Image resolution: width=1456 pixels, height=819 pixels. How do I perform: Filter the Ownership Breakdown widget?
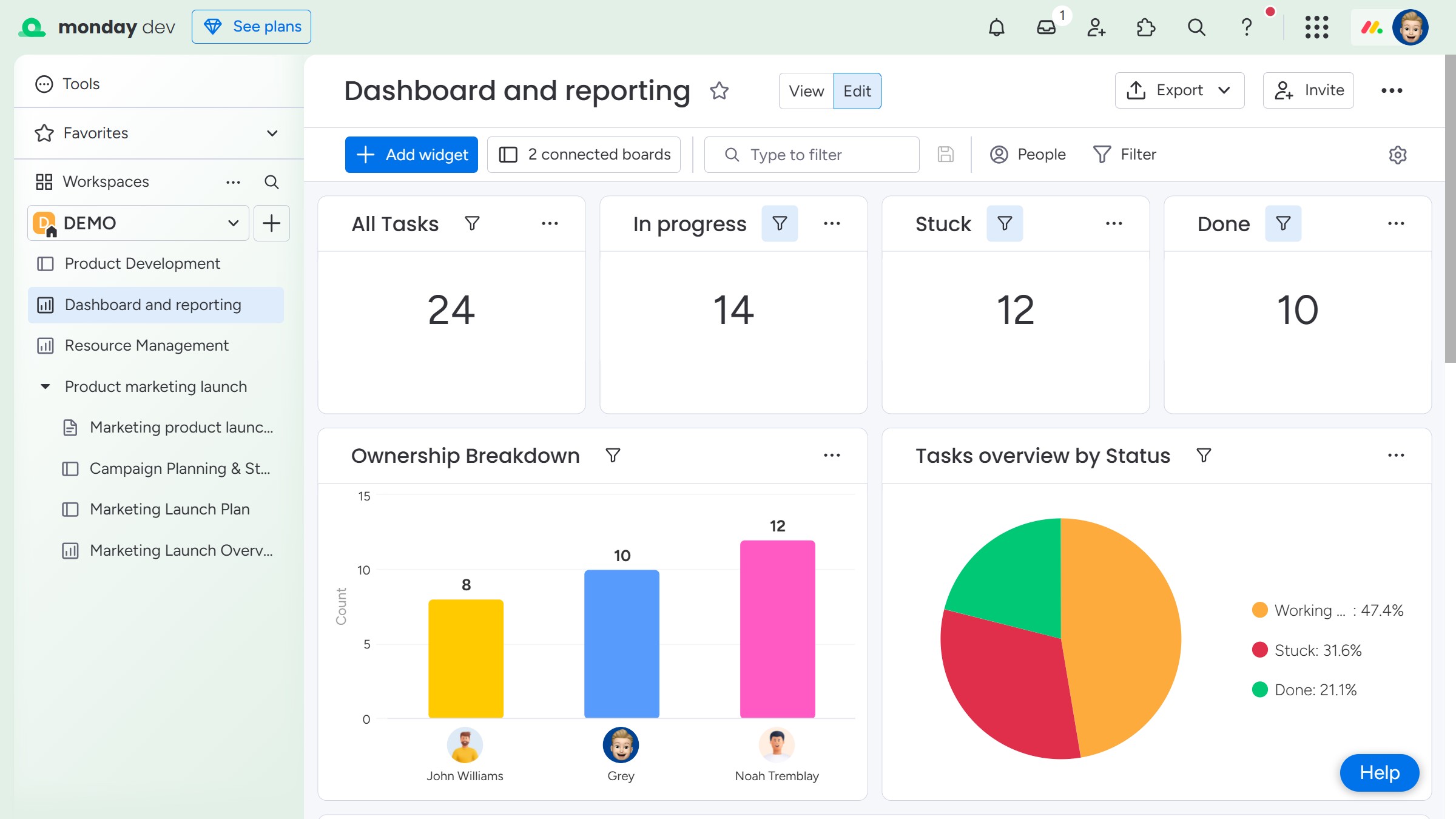tap(613, 456)
